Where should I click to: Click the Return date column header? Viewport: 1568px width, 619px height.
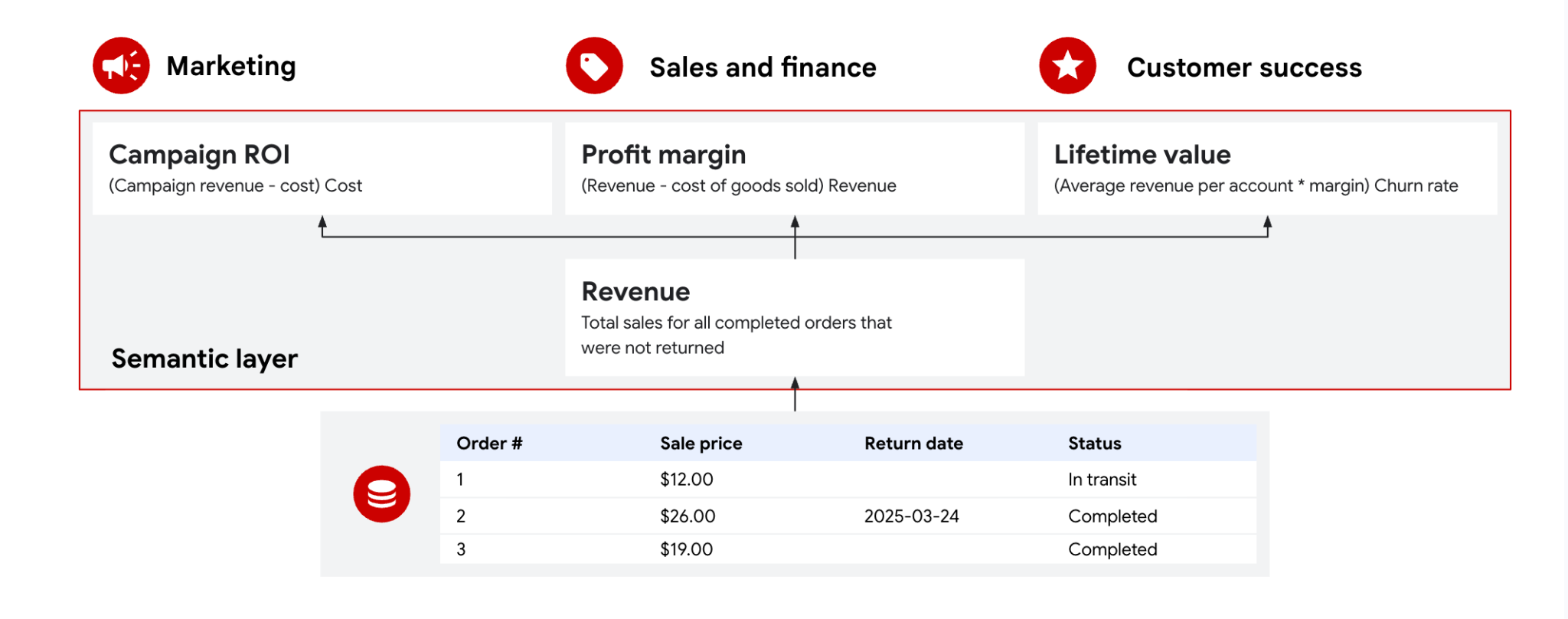coord(913,444)
